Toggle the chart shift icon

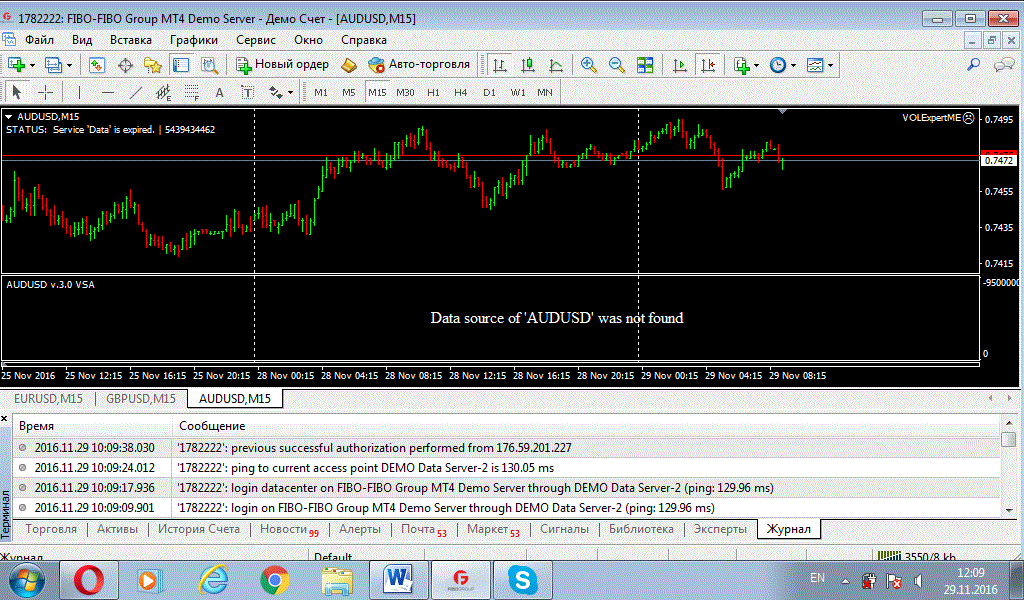708,65
